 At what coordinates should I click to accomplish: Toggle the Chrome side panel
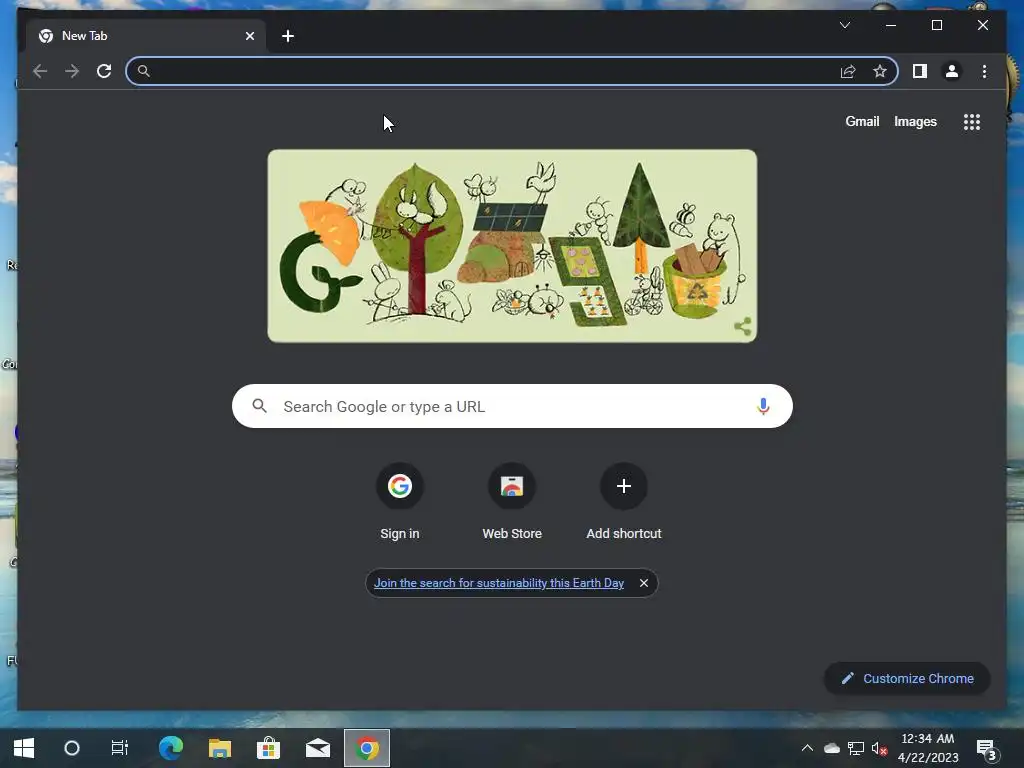tap(920, 71)
